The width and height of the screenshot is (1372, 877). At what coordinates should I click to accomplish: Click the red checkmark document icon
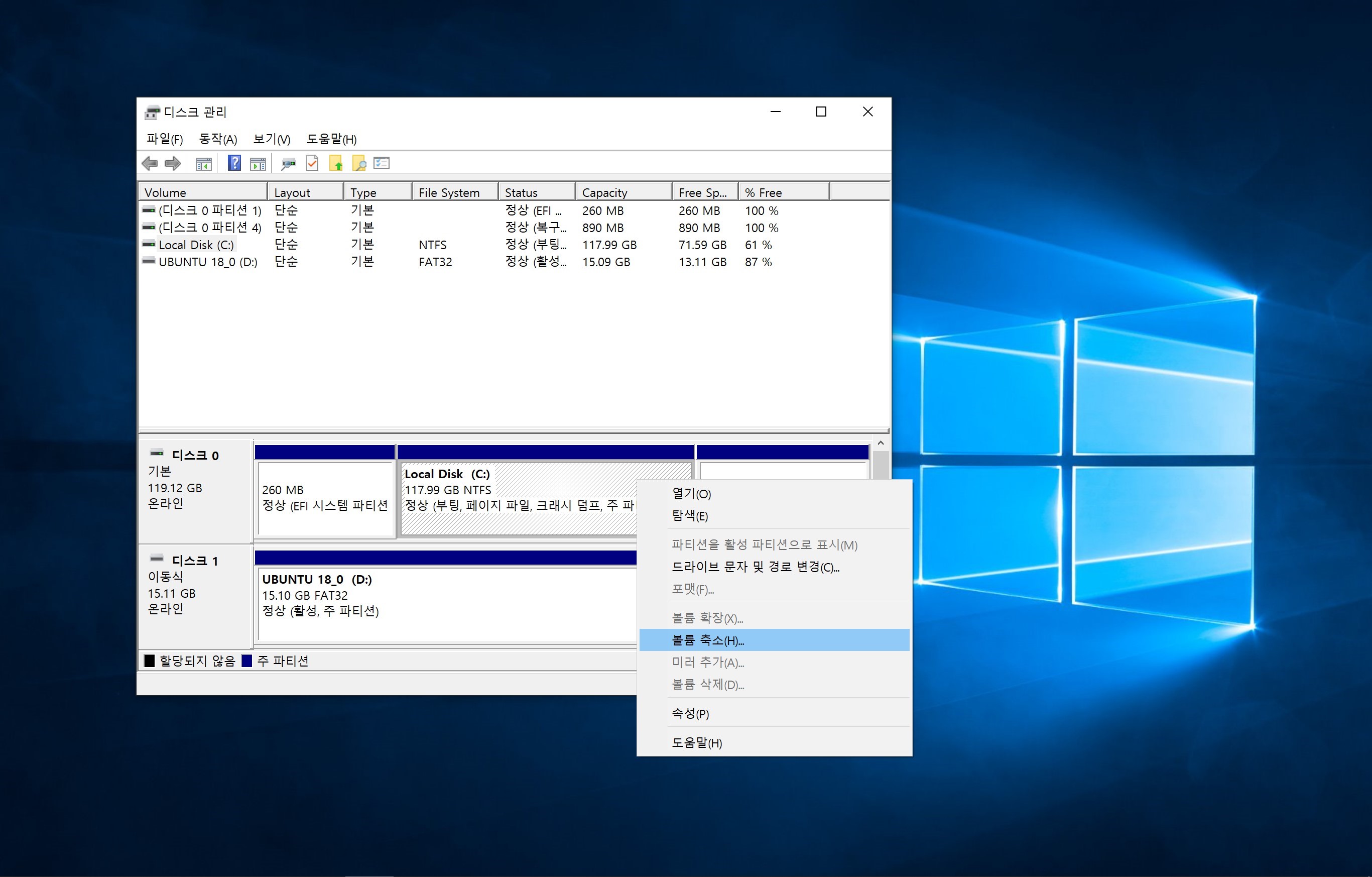pyautogui.click(x=312, y=163)
